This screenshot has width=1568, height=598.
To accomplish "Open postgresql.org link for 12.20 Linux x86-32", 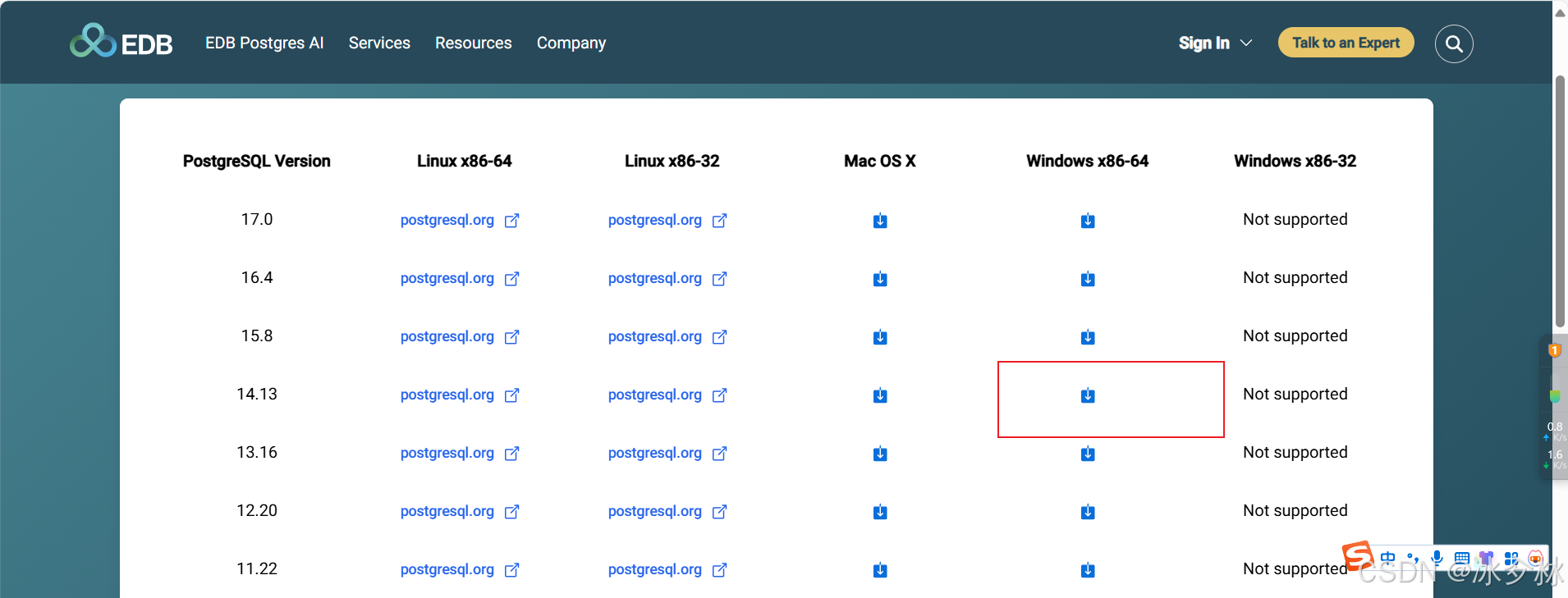I will click(667, 511).
